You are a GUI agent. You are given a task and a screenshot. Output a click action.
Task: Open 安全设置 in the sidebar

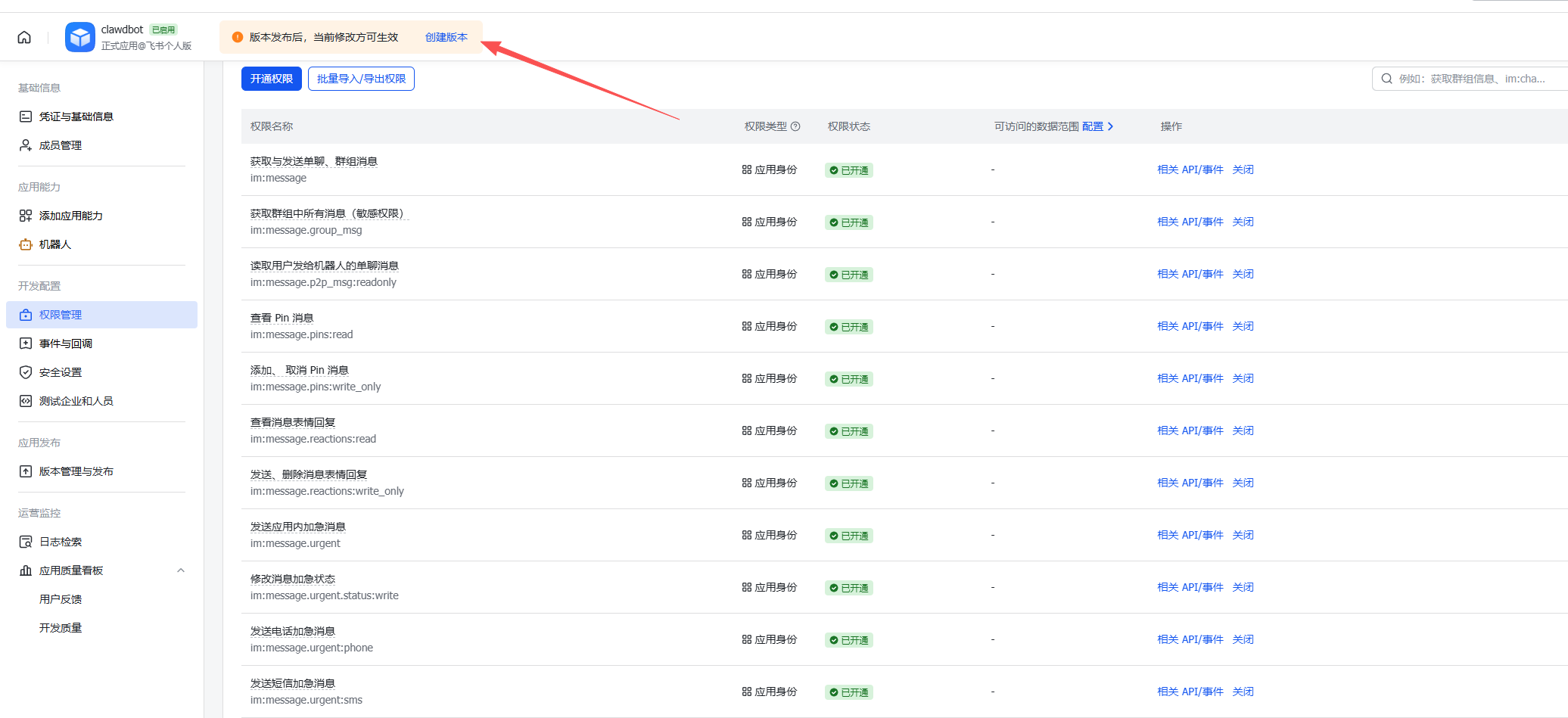coord(60,371)
